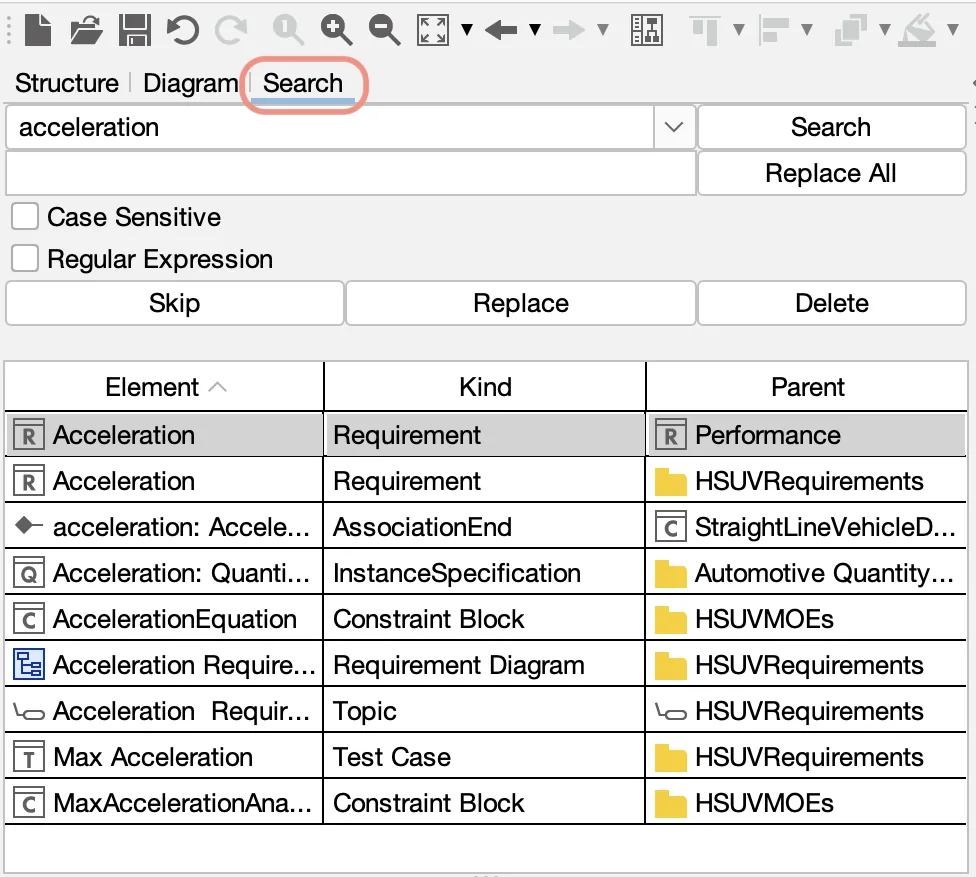Click the Test Case T icon beside Max Acceleration
Image resolution: width=976 pixels, height=877 pixels.
29,757
